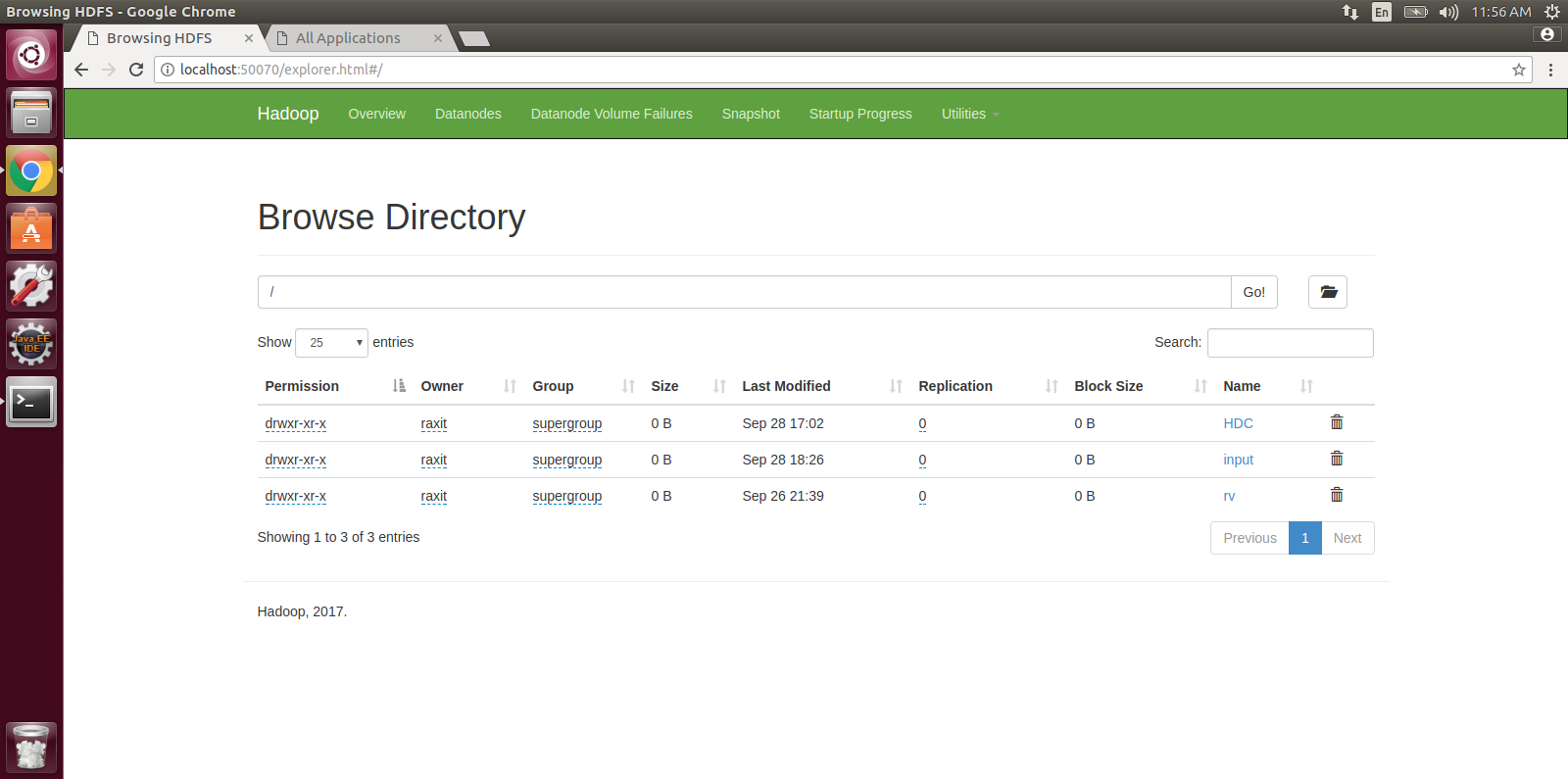Open the input directory link

click(x=1238, y=460)
